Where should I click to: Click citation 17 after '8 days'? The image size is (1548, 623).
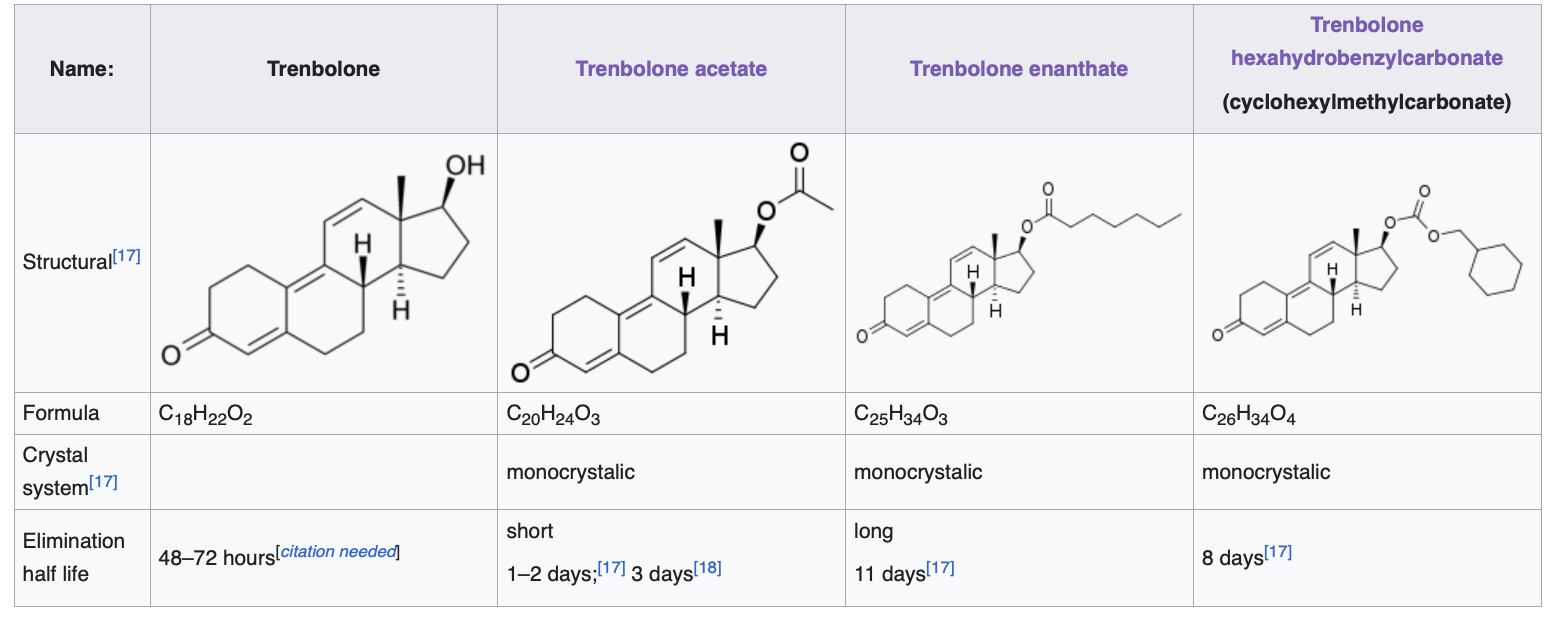click(1278, 552)
